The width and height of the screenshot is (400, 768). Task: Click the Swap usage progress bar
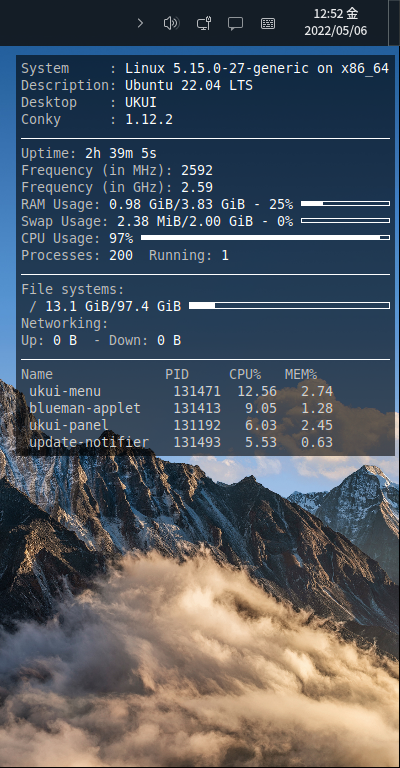345,220
